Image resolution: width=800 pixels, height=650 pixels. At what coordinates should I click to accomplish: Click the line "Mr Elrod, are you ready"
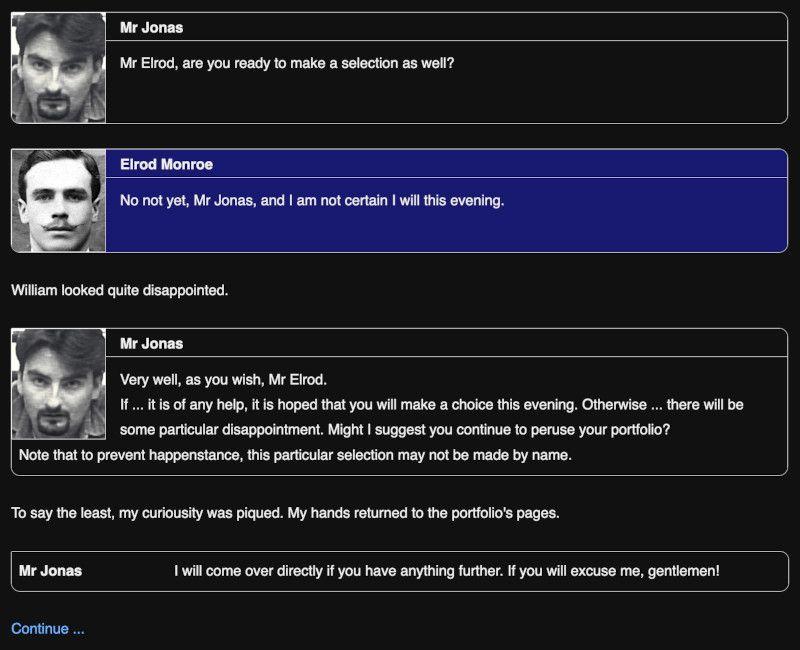(x=287, y=63)
